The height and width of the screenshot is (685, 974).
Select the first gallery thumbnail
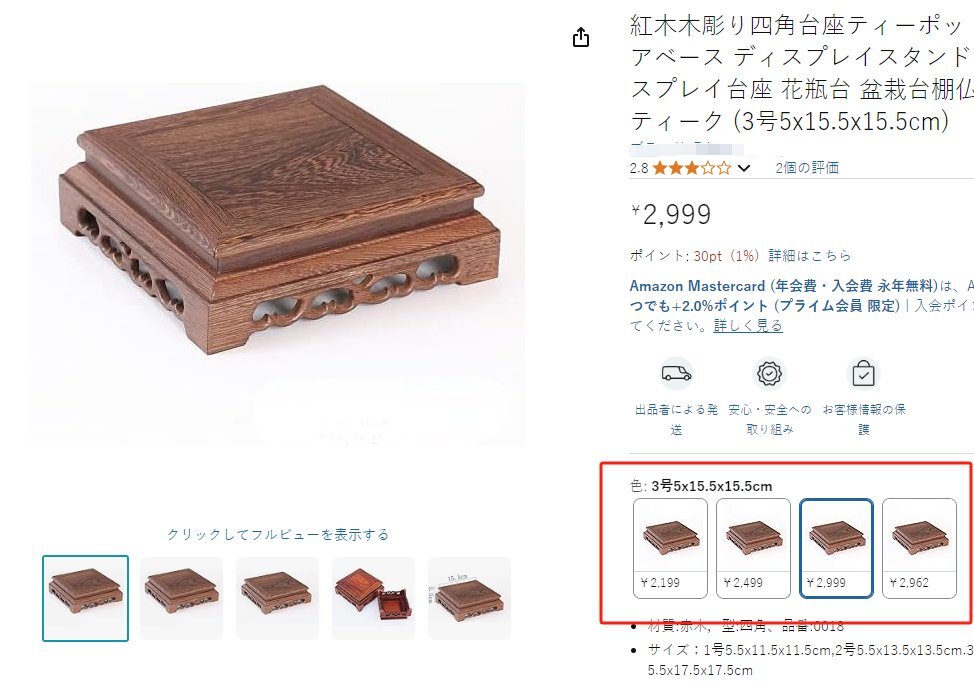pos(86,598)
